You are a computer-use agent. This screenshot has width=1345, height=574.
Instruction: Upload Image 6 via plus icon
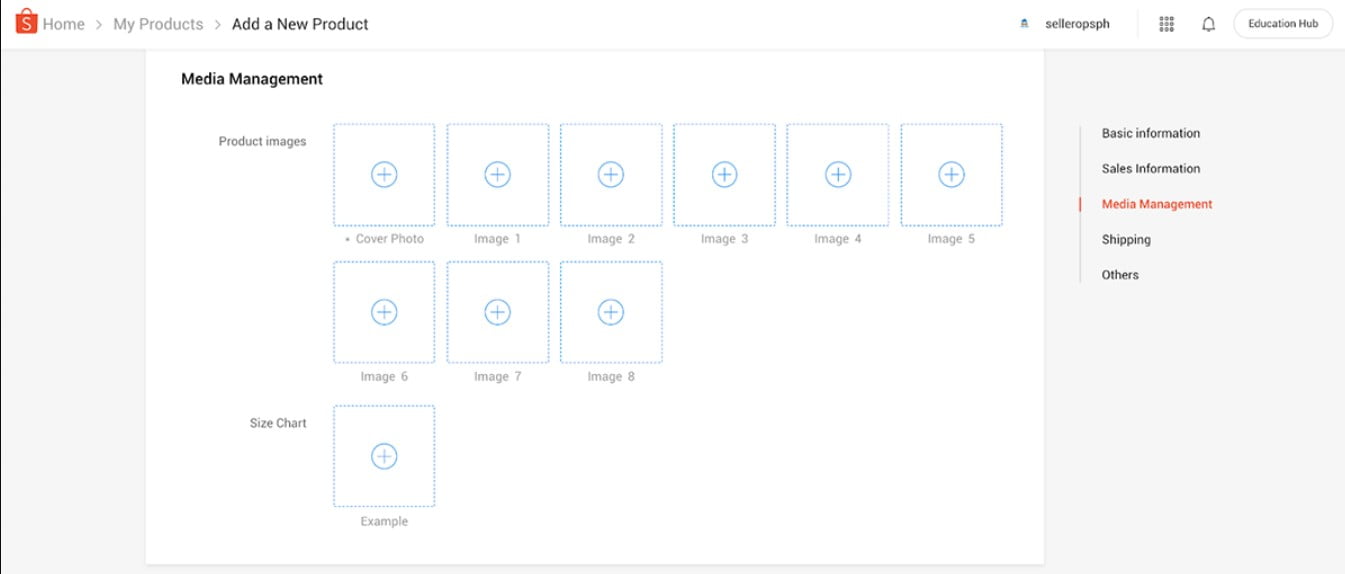[384, 312]
